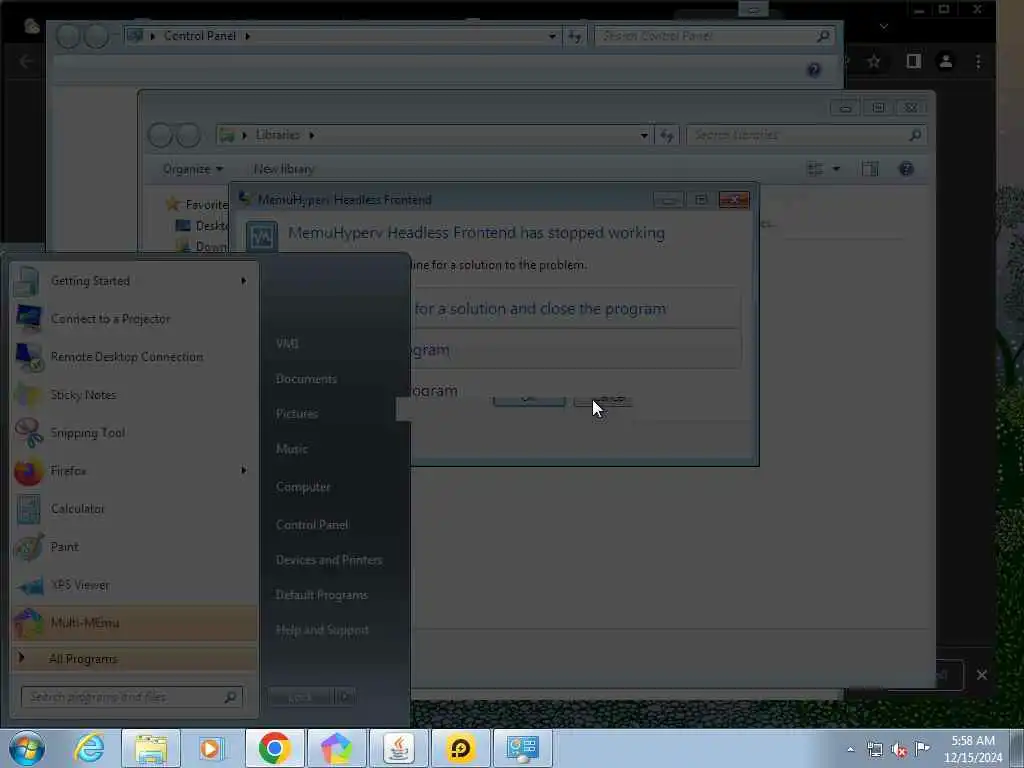Change view icon in the Libraries window
Image resolution: width=1024 pixels, height=768 pixels.
pos(815,169)
